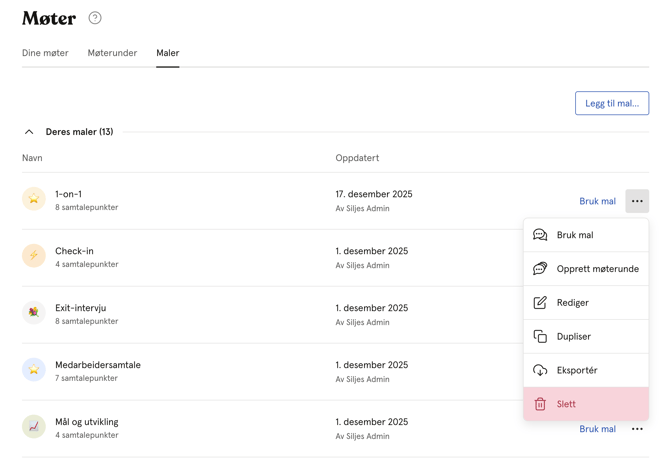Viewport: 670px width, 471px height.
Task: Select Bruk mal in the context menu
Action: 586,235
